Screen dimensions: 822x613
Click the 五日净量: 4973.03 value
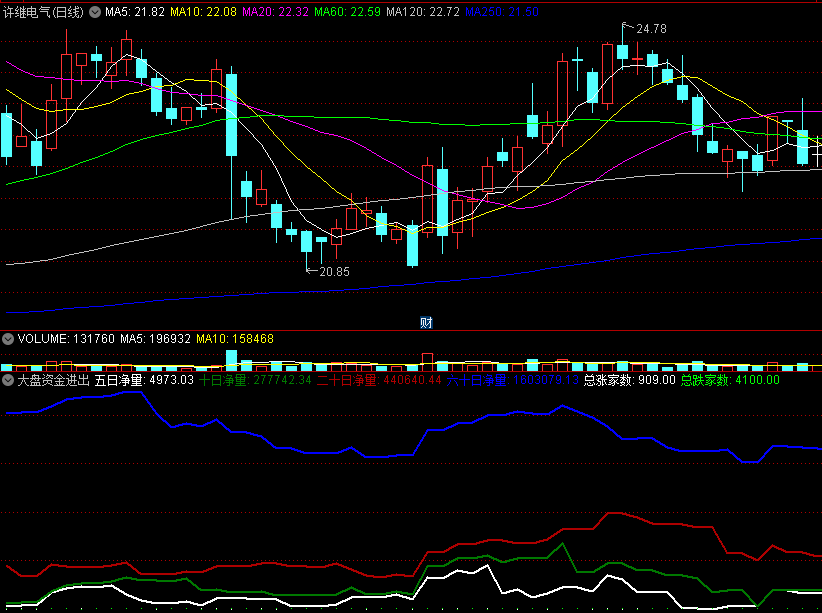click(x=144, y=380)
